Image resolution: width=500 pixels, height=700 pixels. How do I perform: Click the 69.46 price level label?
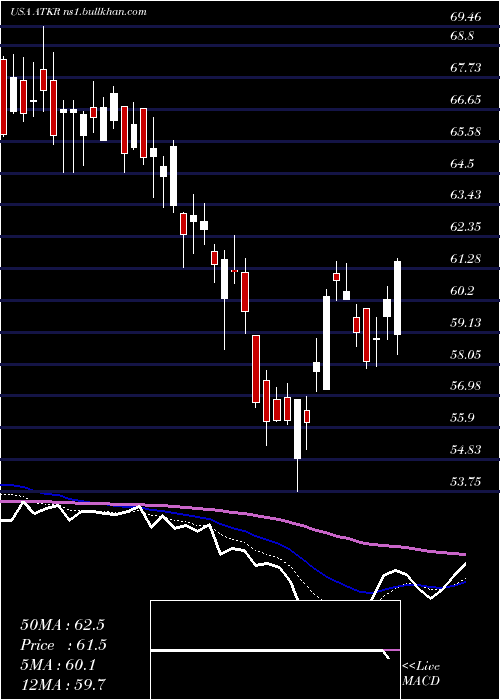coord(466,17)
